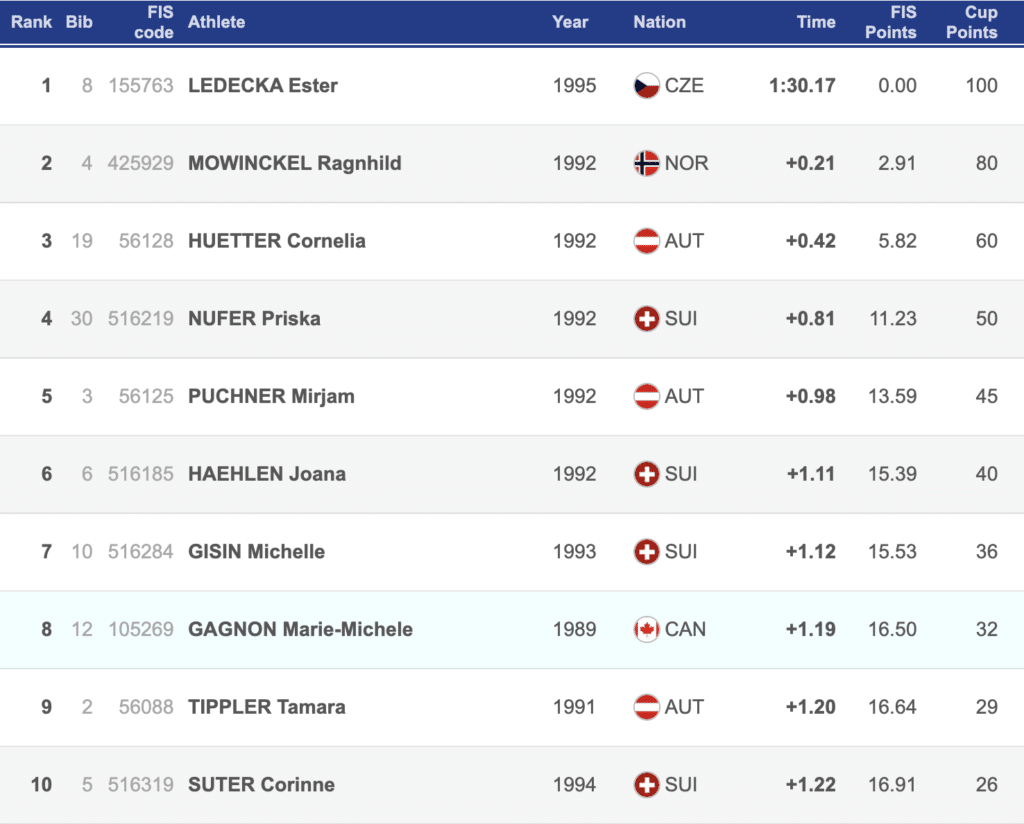Click the Athlete column header

click(x=216, y=22)
